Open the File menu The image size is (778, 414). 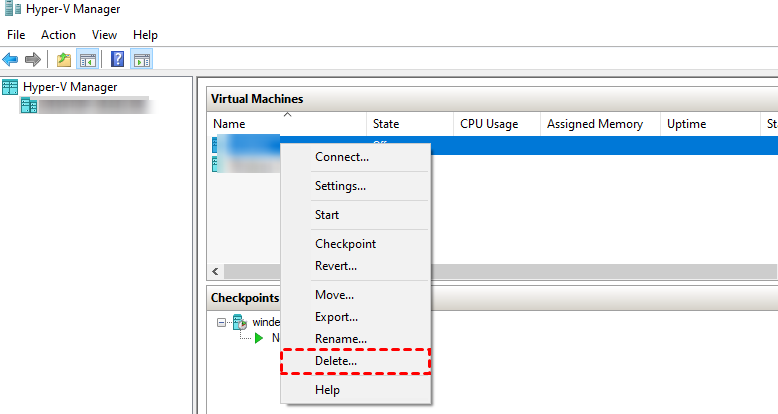[16, 35]
